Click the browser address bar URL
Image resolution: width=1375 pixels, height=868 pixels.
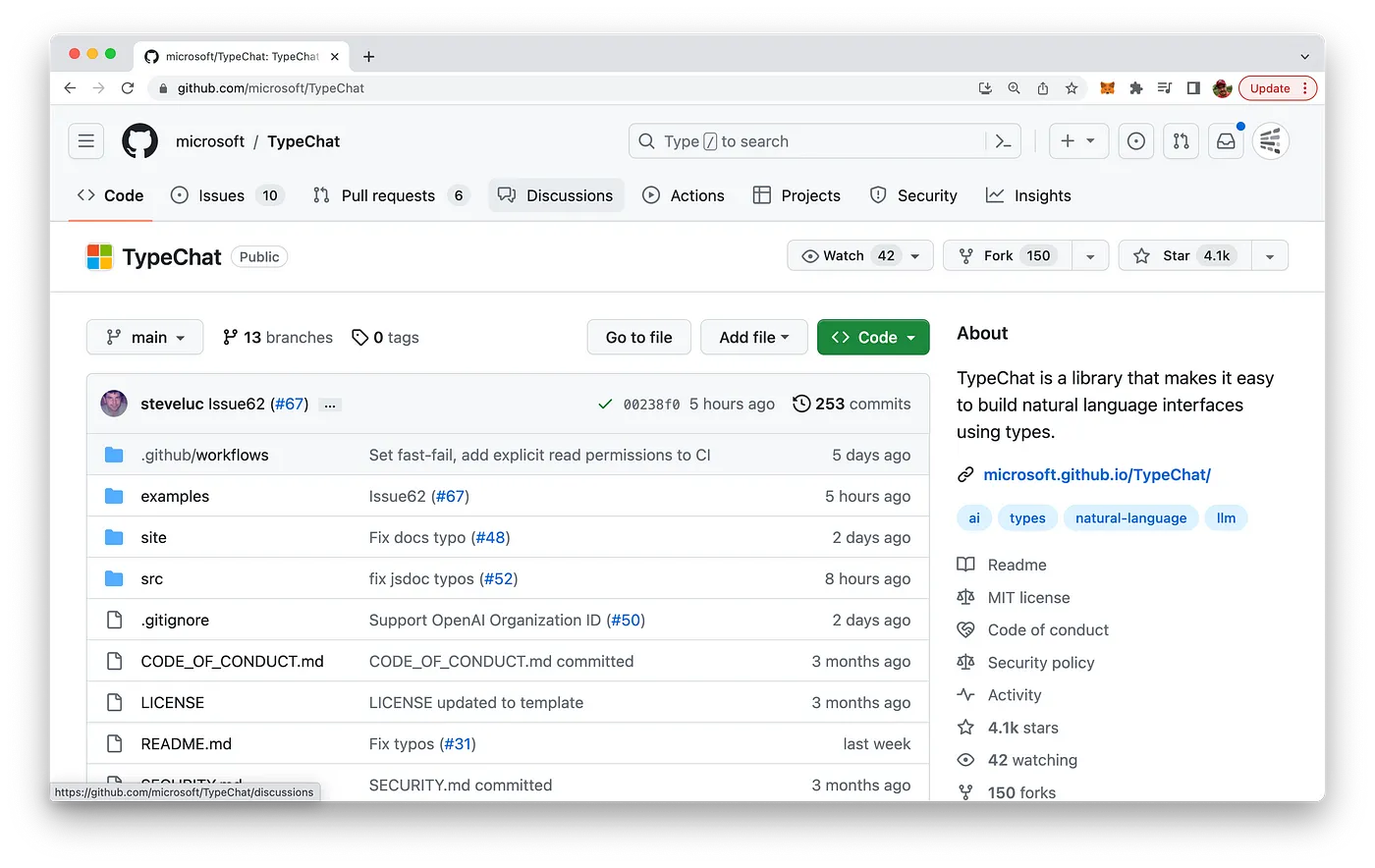270,88
